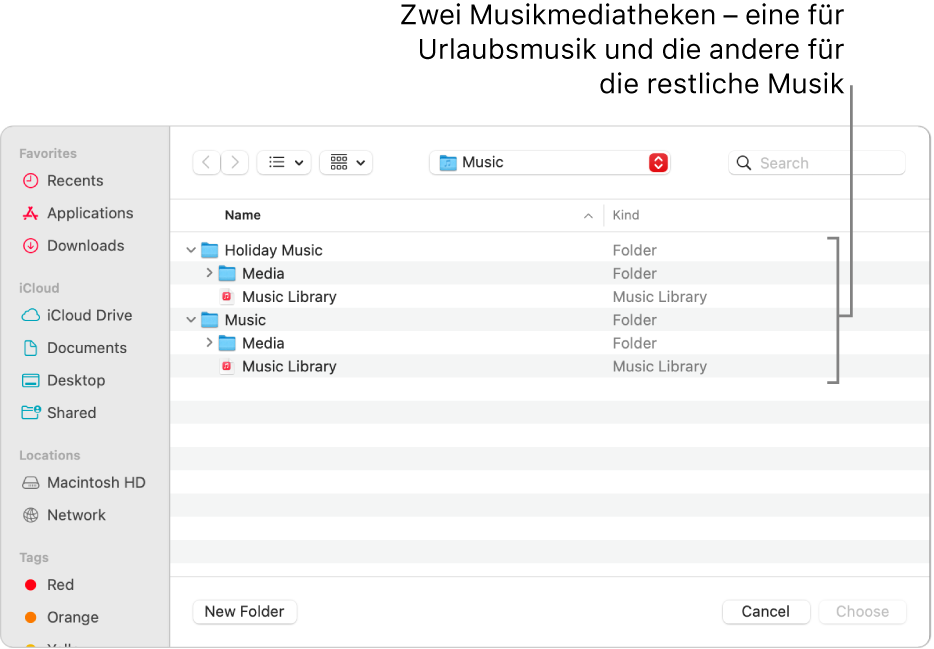Image resolution: width=934 pixels, height=649 pixels.
Task: Open Downloads in the sidebar
Action: coord(73,245)
